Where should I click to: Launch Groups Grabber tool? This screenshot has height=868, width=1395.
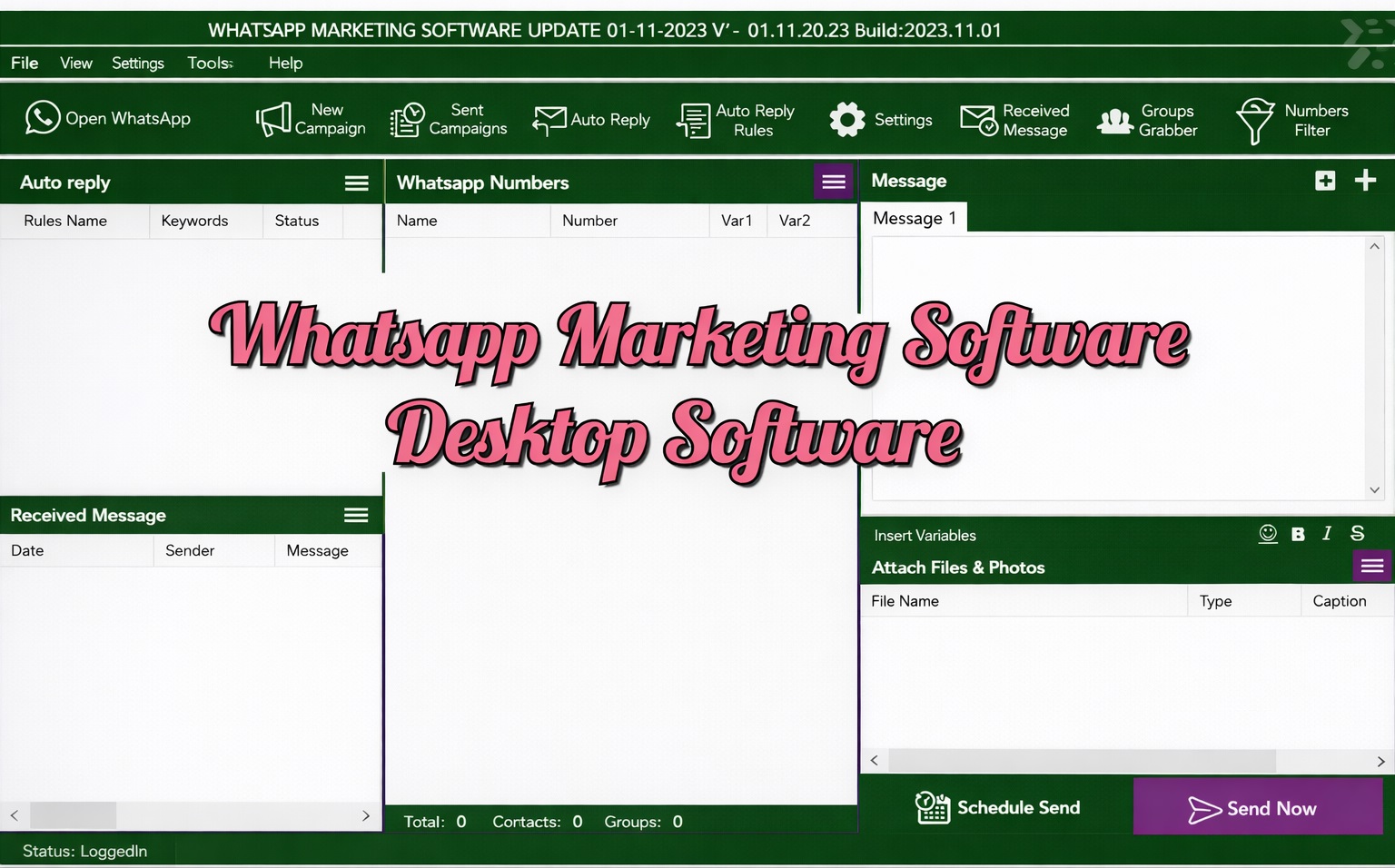(1148, 120)
